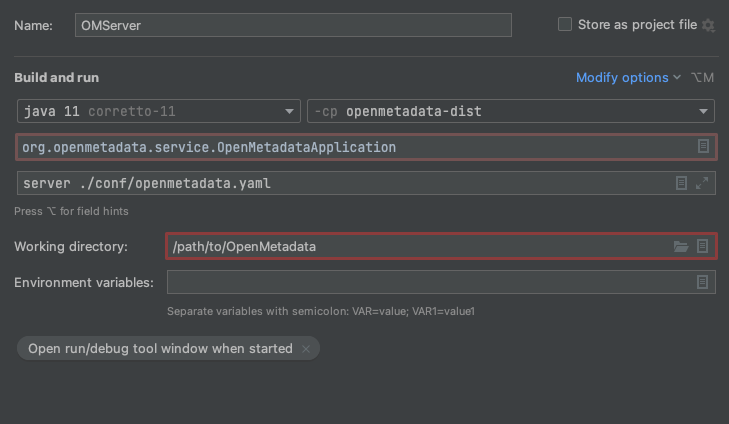This screenshot has width=729, height=424.
Task: Expand the Modify options chevron
Action: pyautogui.click(x=677, y=78)
